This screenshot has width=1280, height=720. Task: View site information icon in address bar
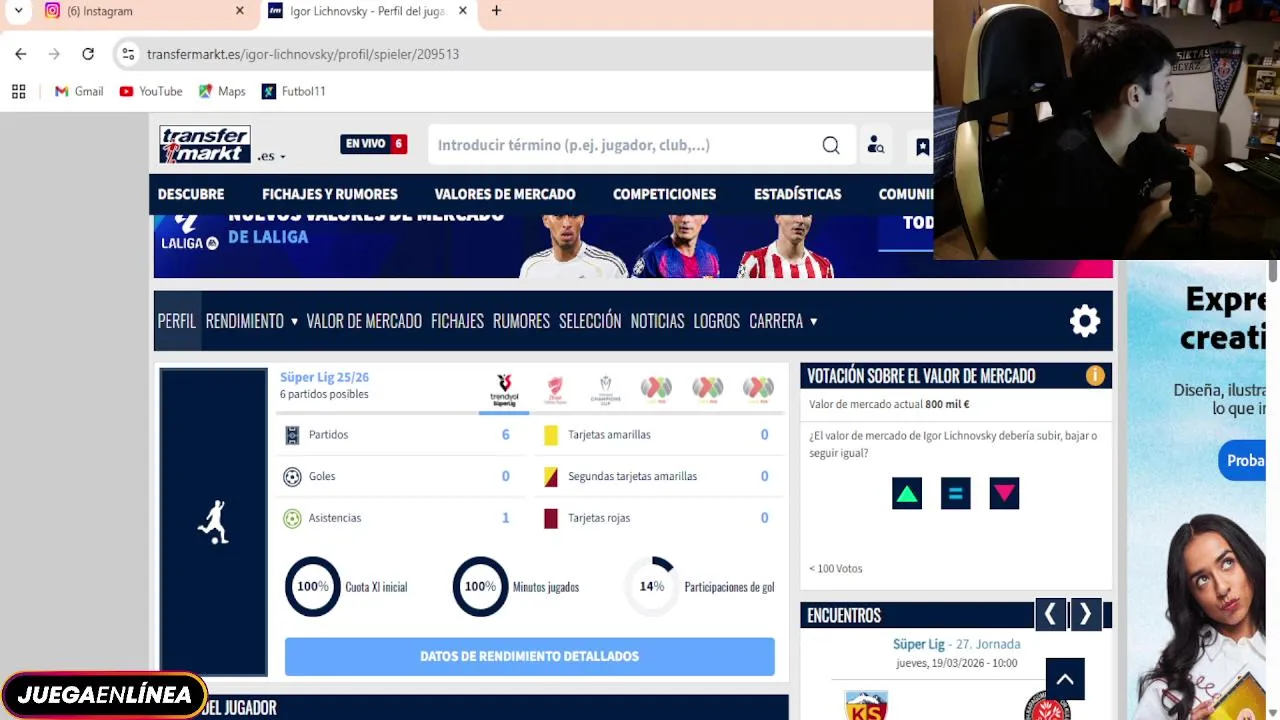pos(128,54)
